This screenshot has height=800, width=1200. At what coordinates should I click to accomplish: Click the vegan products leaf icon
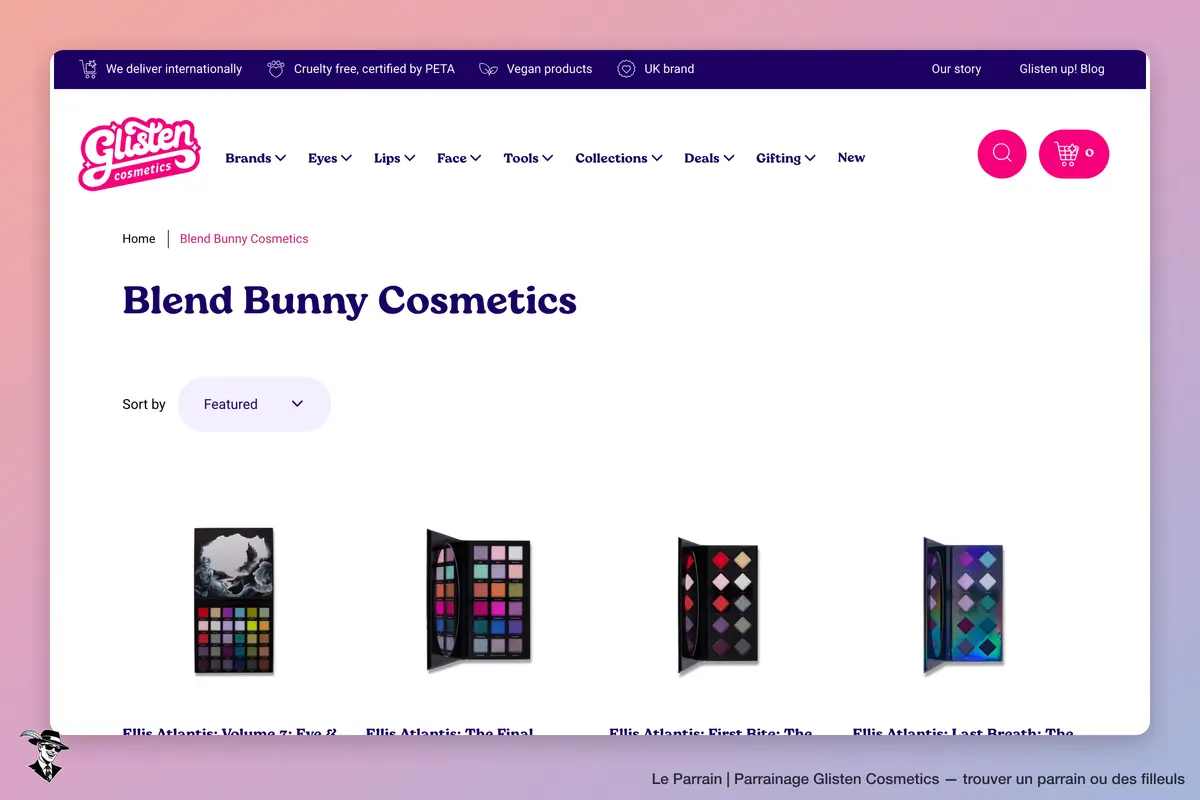(488, 69)
